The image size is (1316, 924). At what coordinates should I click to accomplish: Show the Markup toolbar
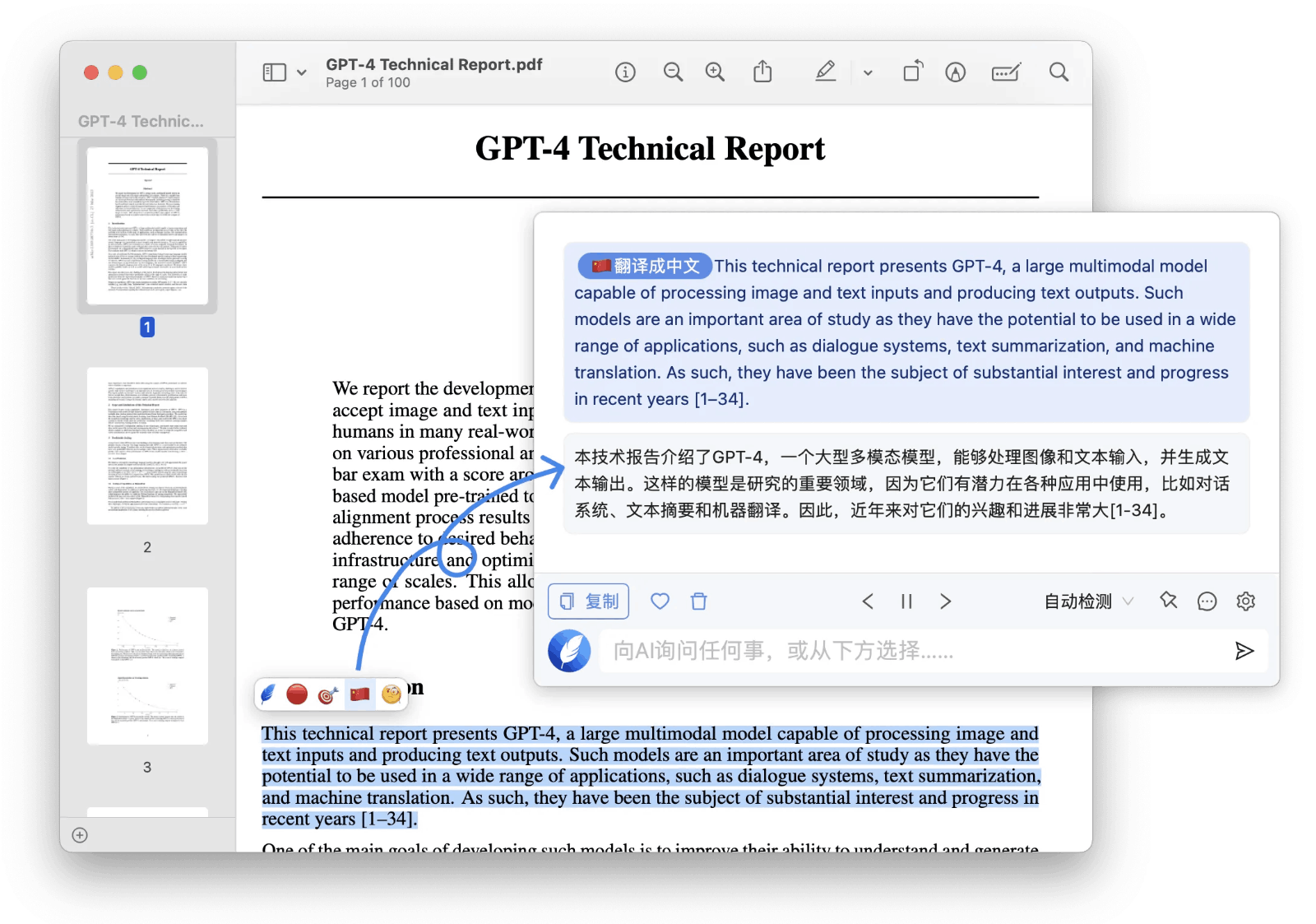click(955, 72)
